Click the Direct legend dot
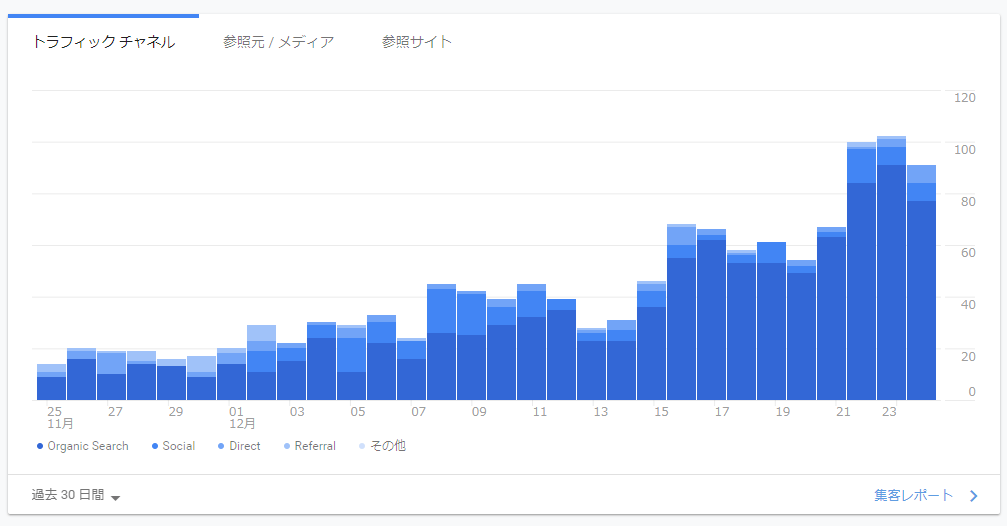The image size is (1007, 526). [221, 446]
